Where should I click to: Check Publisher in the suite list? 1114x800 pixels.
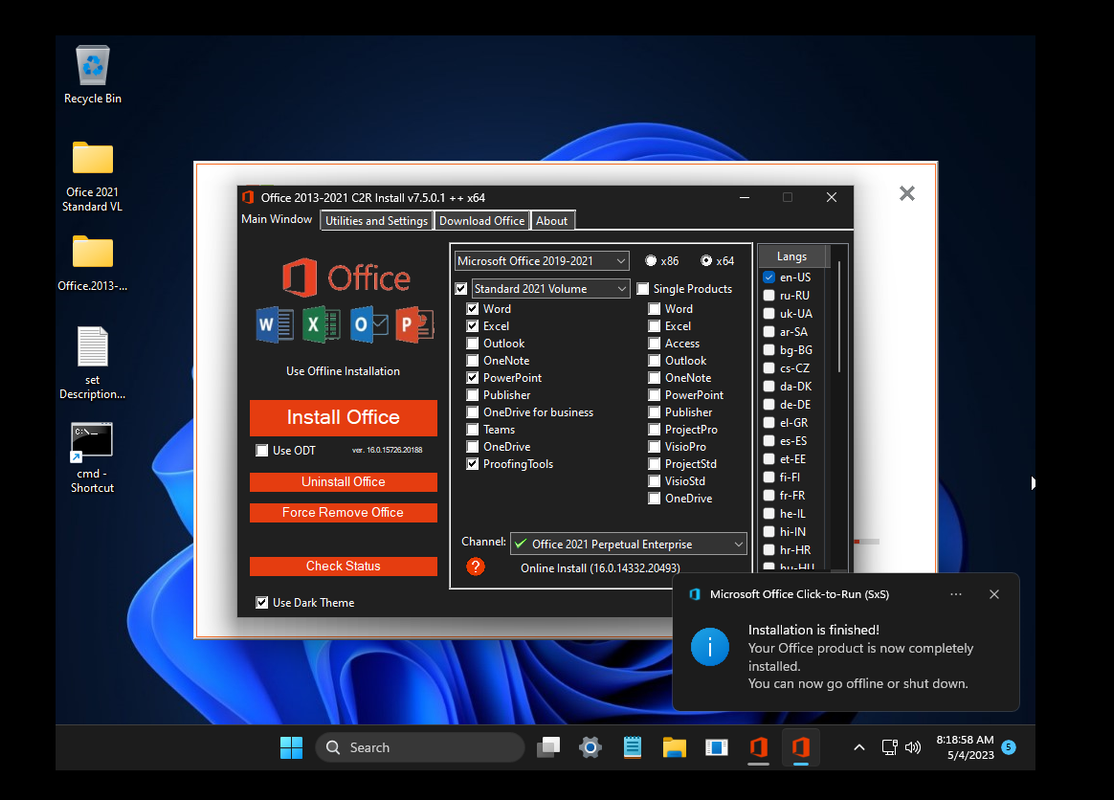(472, 395)
